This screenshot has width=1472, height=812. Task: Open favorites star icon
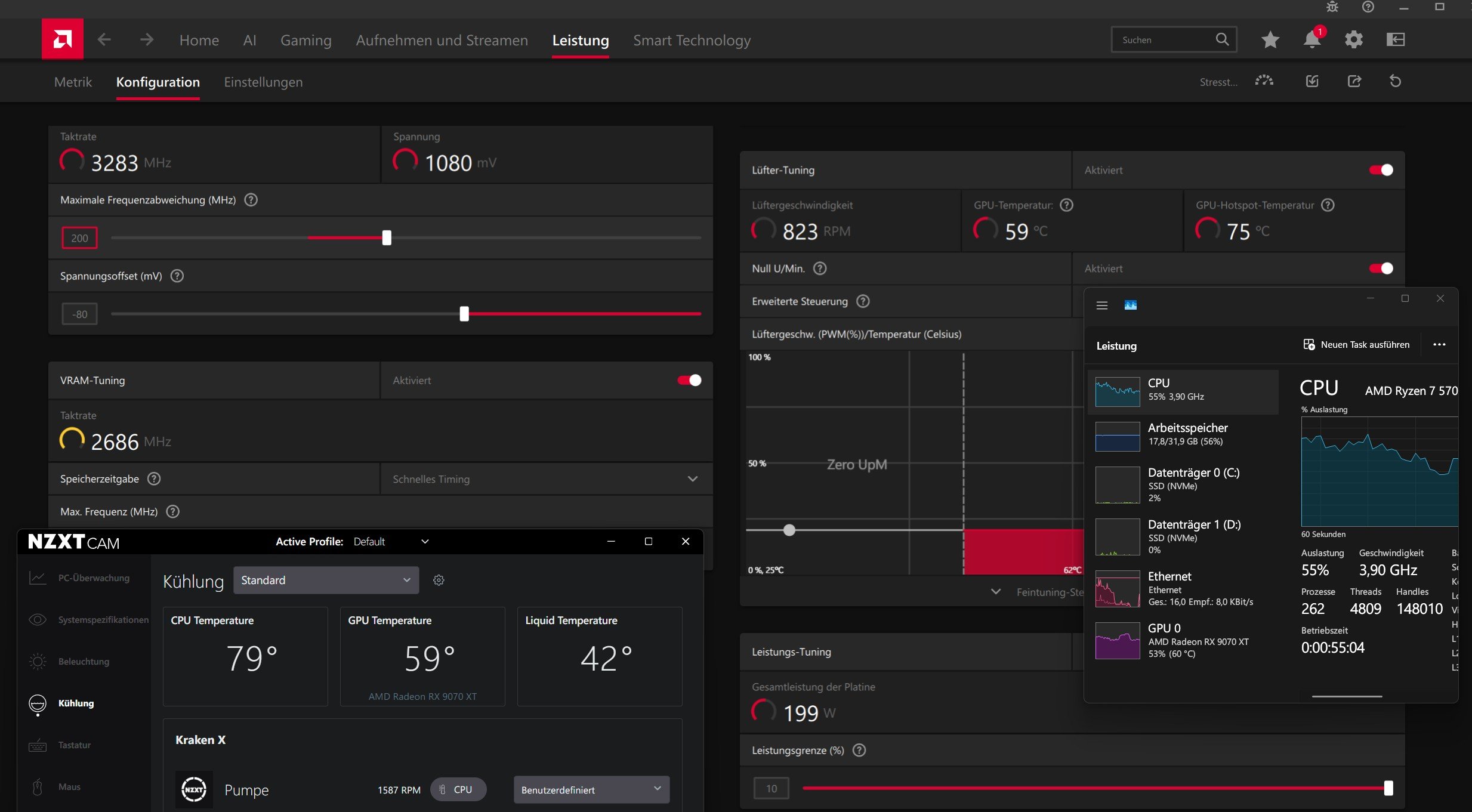pos(1270,40)
